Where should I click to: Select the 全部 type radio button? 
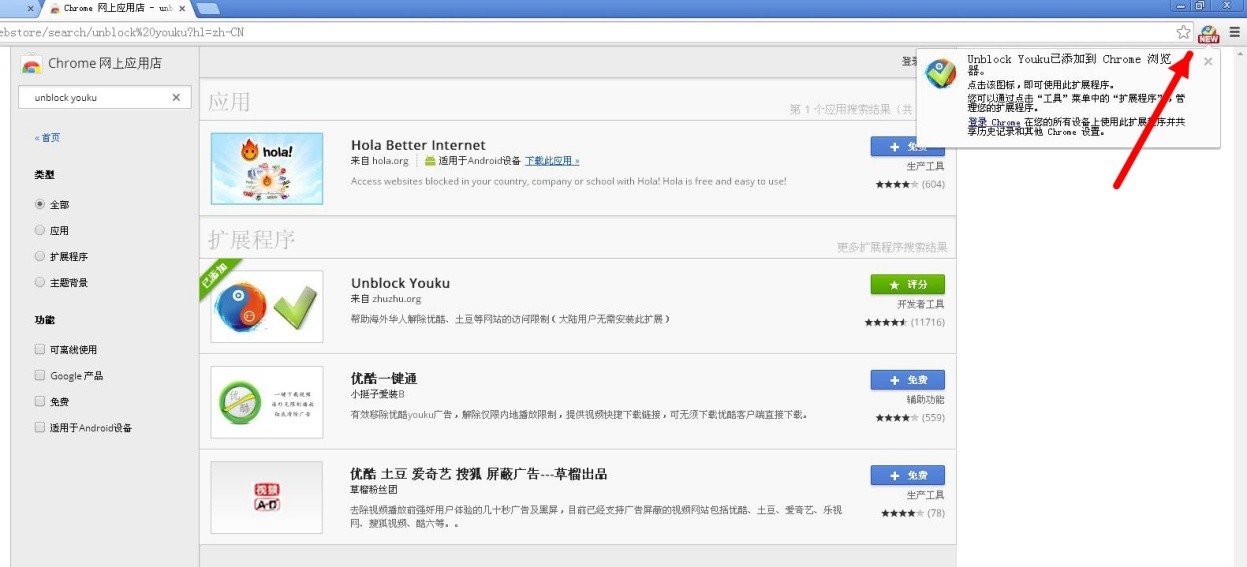(x=40, y=204)
